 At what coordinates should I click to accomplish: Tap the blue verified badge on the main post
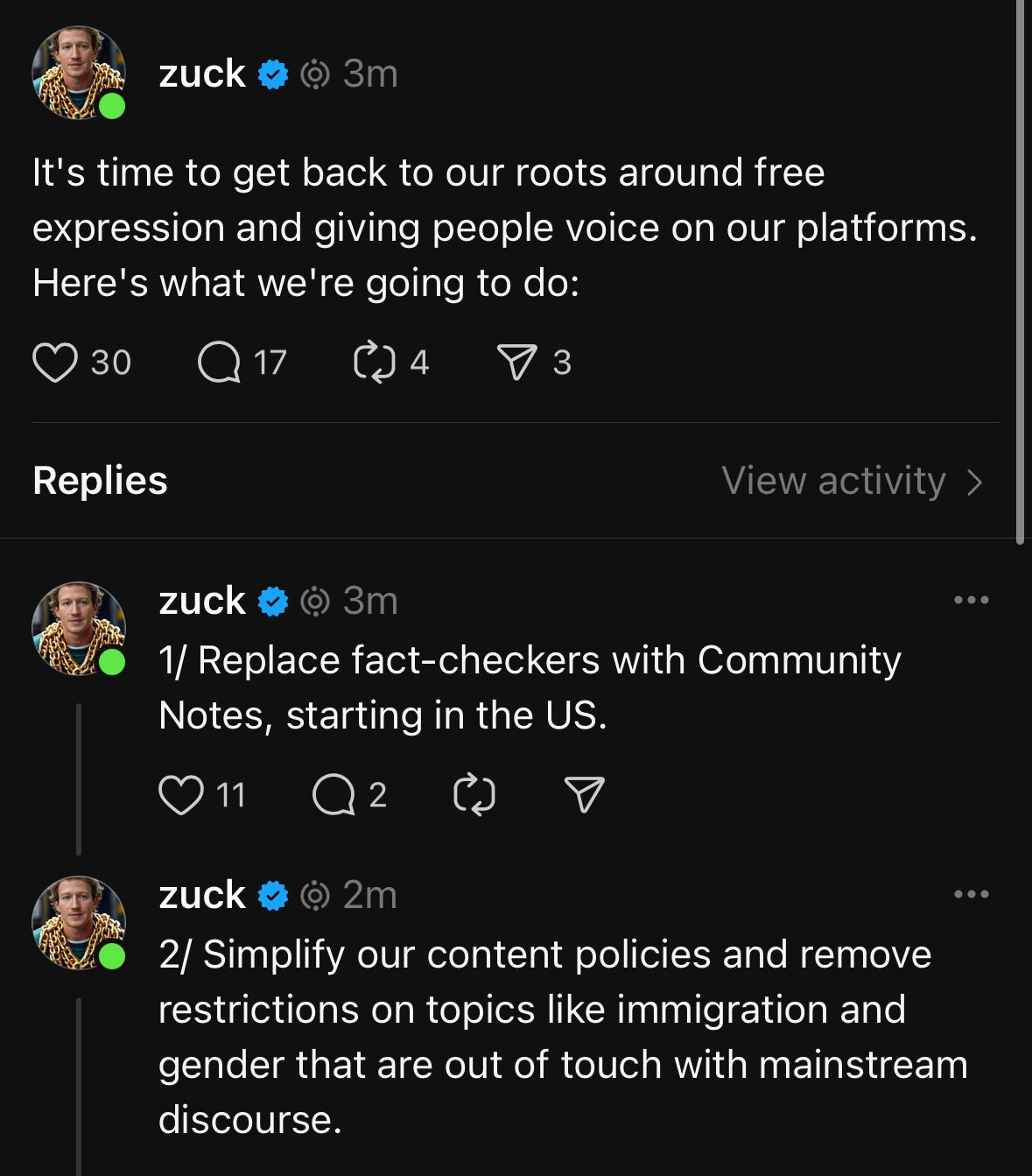tap(273, 75)
